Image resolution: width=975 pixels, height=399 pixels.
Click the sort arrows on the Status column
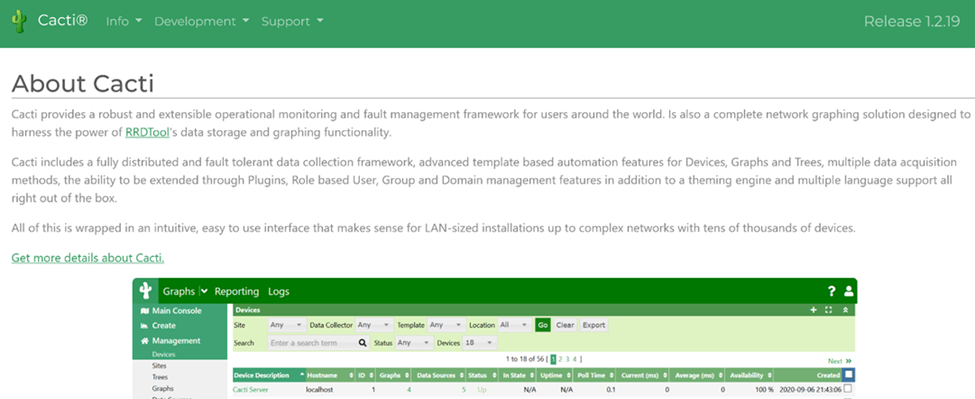point(493,375)
